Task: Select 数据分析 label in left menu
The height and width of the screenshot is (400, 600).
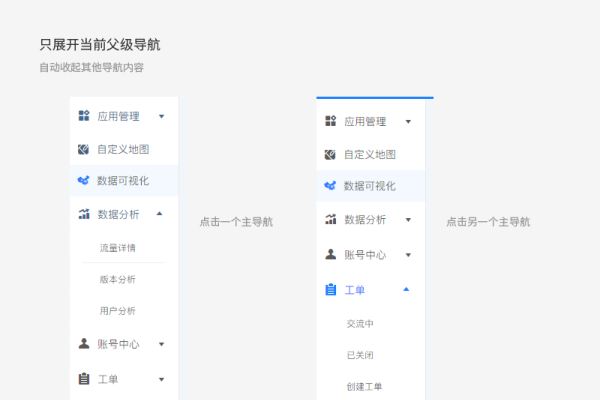Action: [118, 214]
